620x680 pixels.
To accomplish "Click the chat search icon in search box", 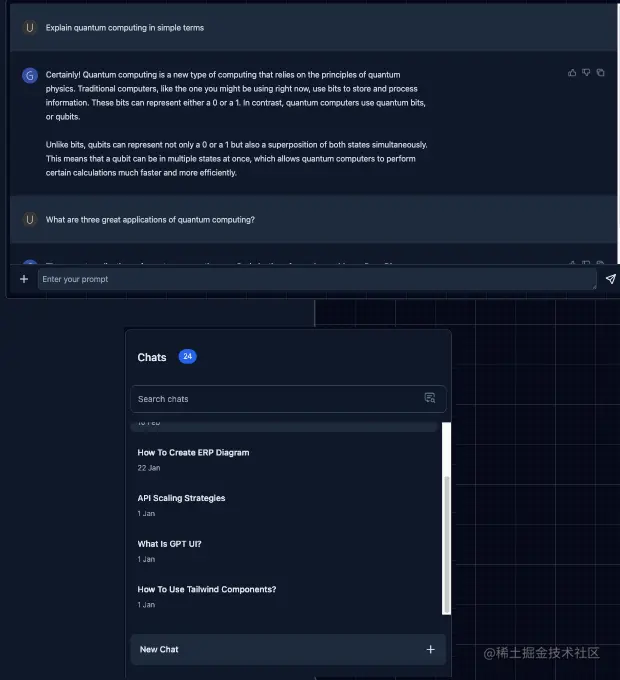I will click(x=430, y=398).
